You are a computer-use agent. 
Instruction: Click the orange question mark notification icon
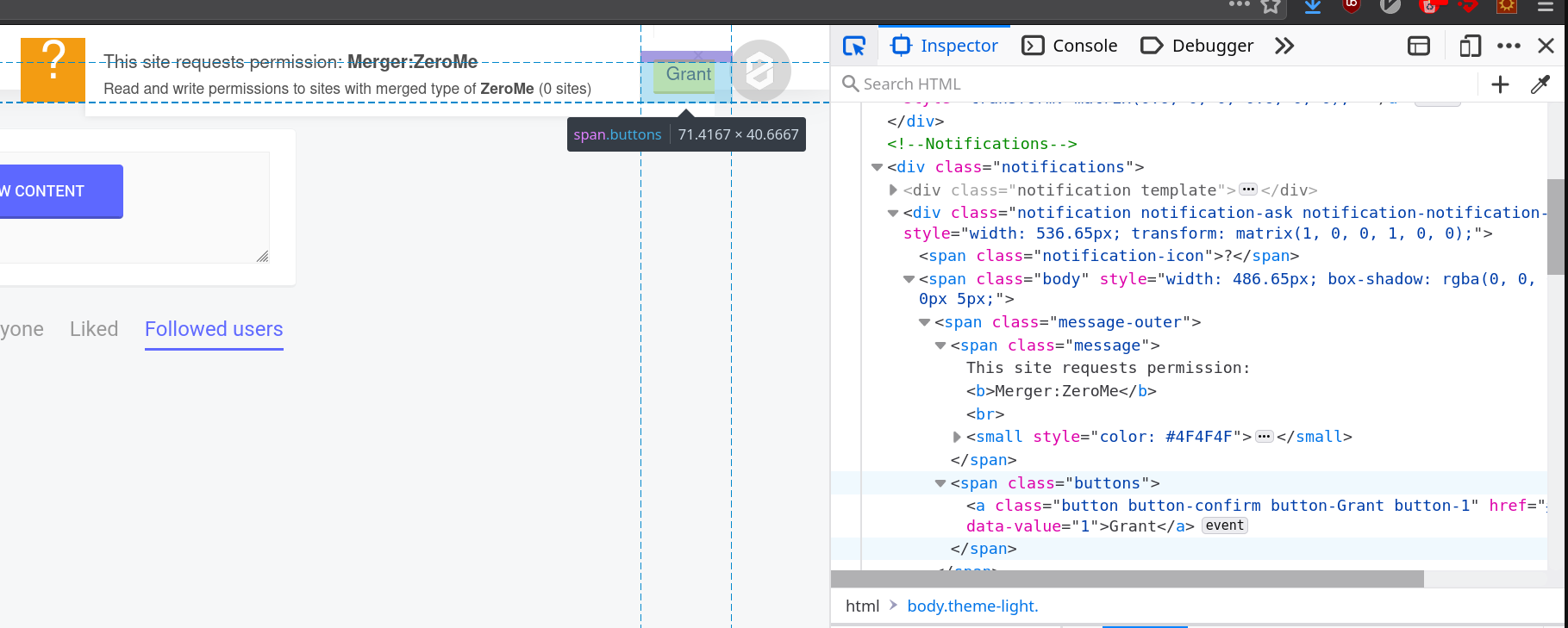tap(53, 70)
